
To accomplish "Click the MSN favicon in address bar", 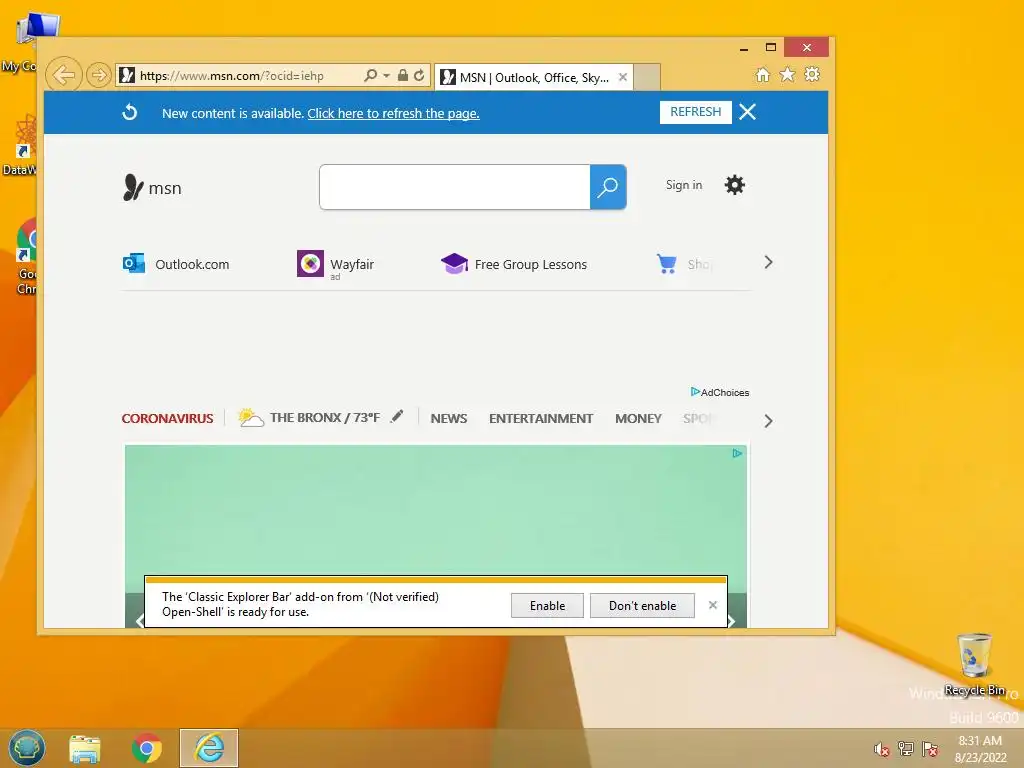I will 127,75.
